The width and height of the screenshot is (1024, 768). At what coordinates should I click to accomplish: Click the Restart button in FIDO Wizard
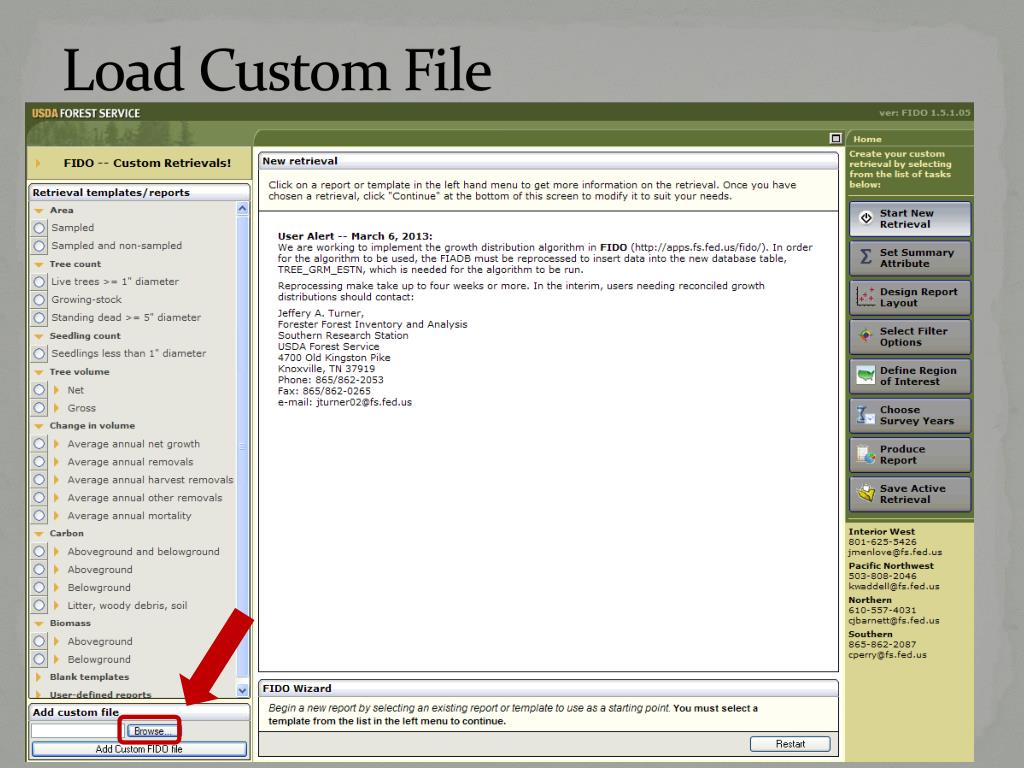click(790, 744)
